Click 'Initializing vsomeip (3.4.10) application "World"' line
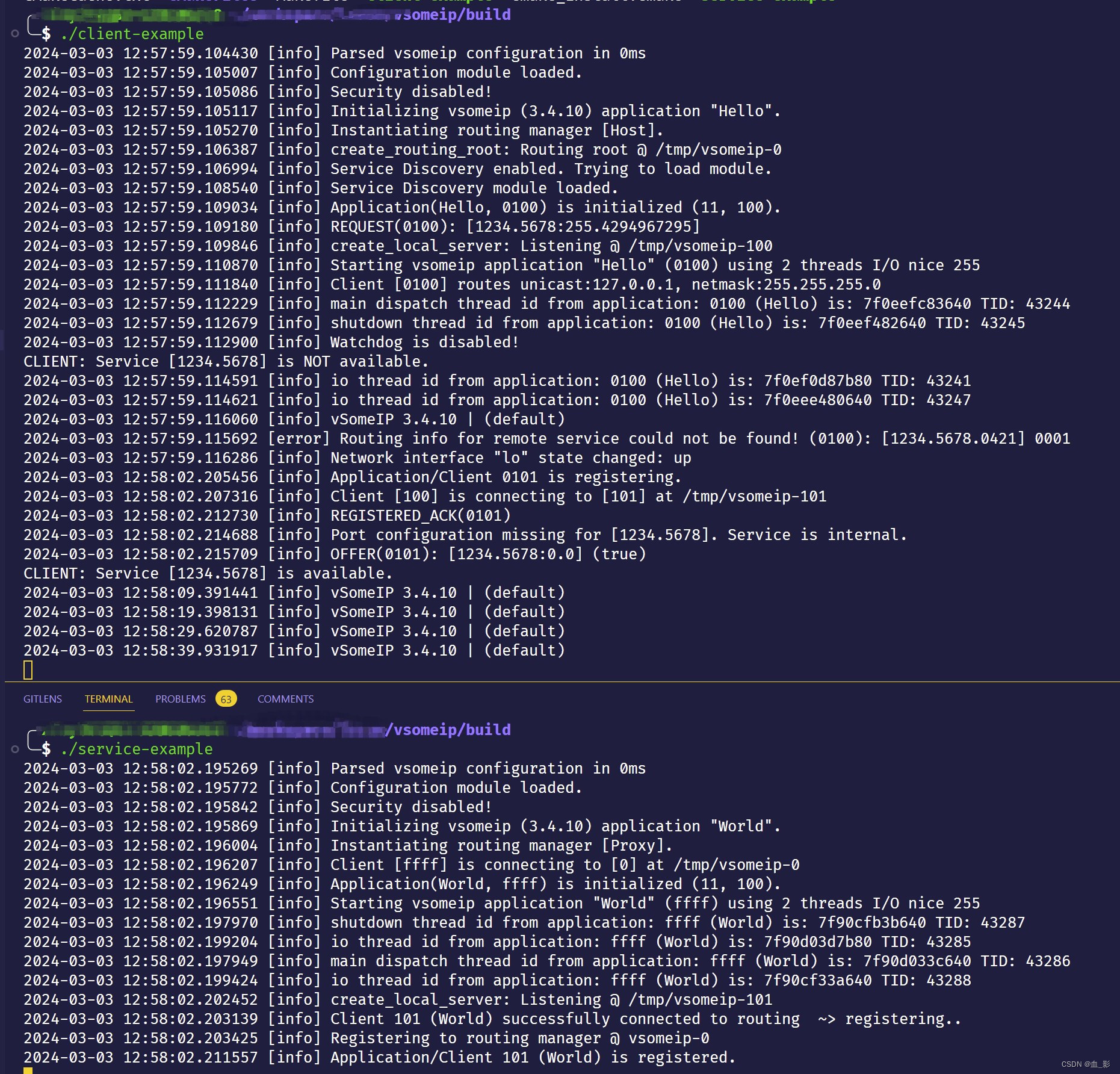Viewport: 1120px width, 1074px height. 402,826
